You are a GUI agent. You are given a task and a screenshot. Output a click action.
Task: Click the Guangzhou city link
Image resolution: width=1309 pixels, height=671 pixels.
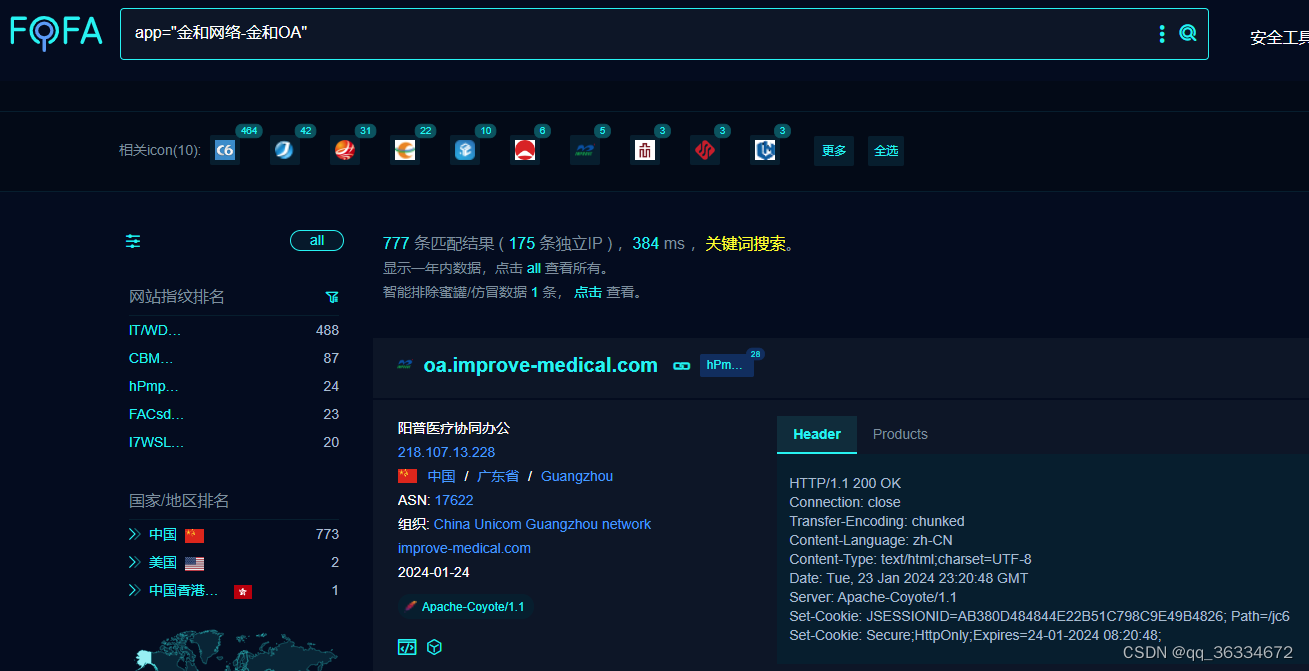pos(577,476)
